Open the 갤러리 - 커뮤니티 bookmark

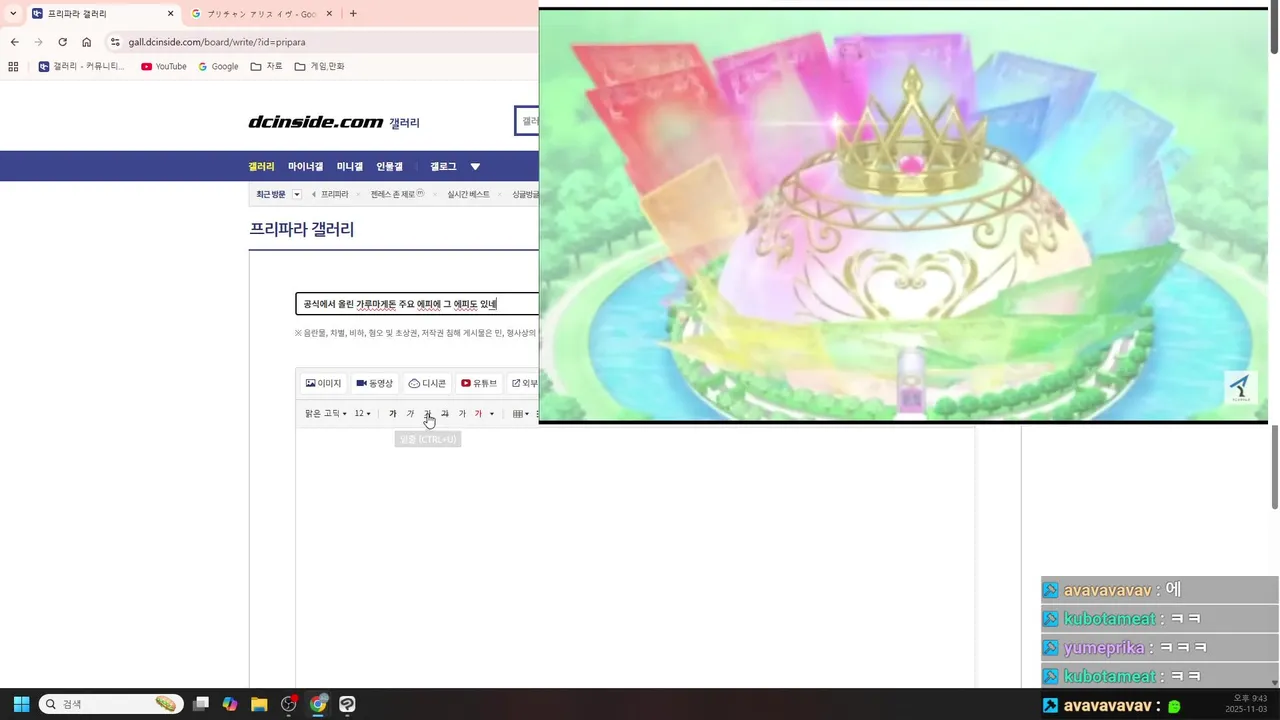[x=82, y=66]
